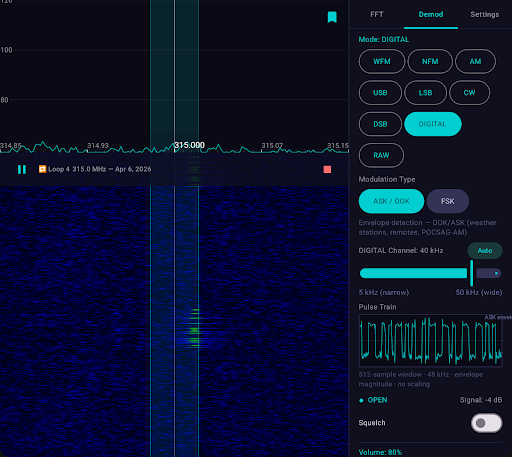Toggle the Squelch switch
This screenshot has width=512, height=457.
(x=486, y=423)
